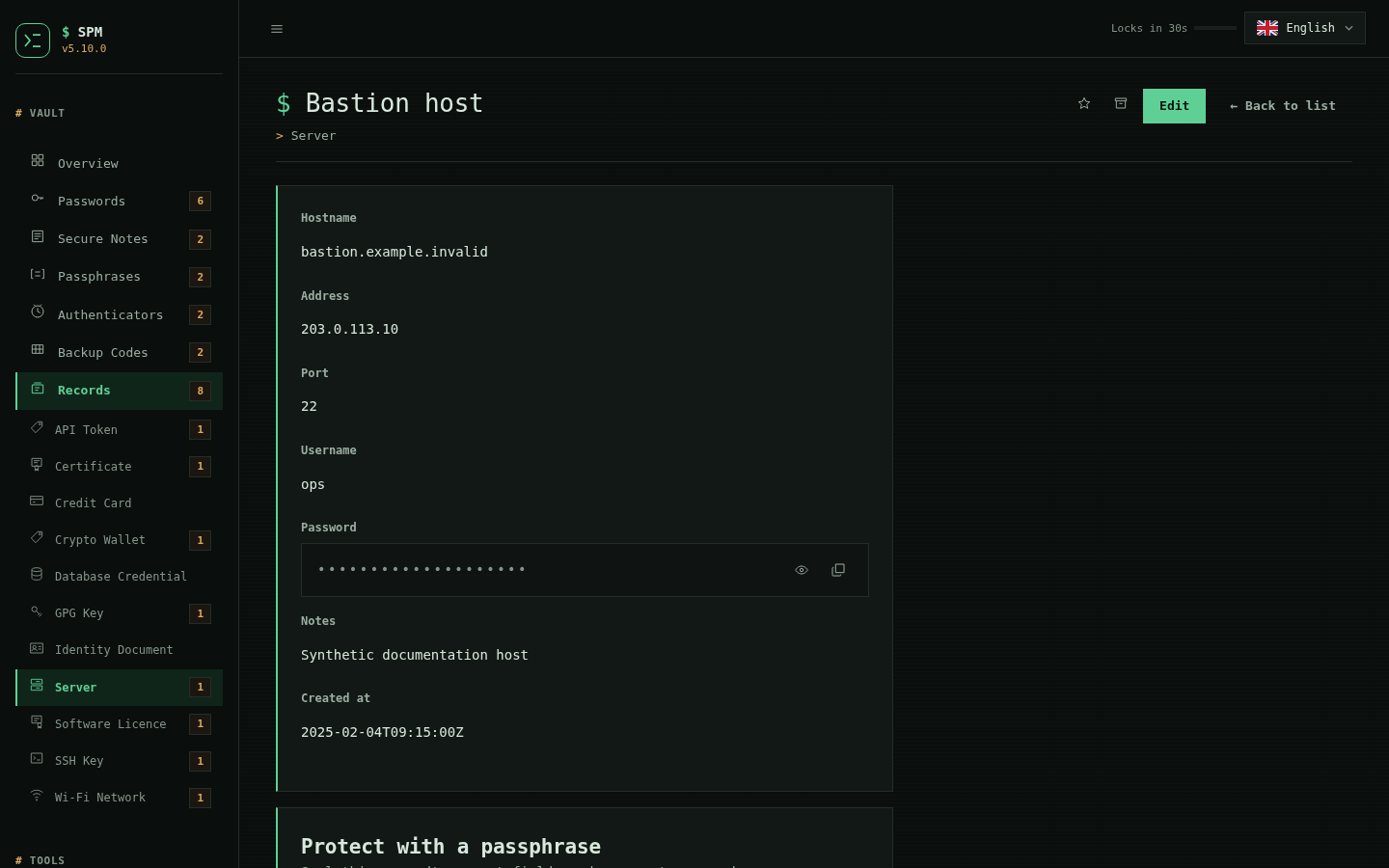Open Wi-Fi Network records
This screenshot has height=868, width=1389.
(120, 797)
